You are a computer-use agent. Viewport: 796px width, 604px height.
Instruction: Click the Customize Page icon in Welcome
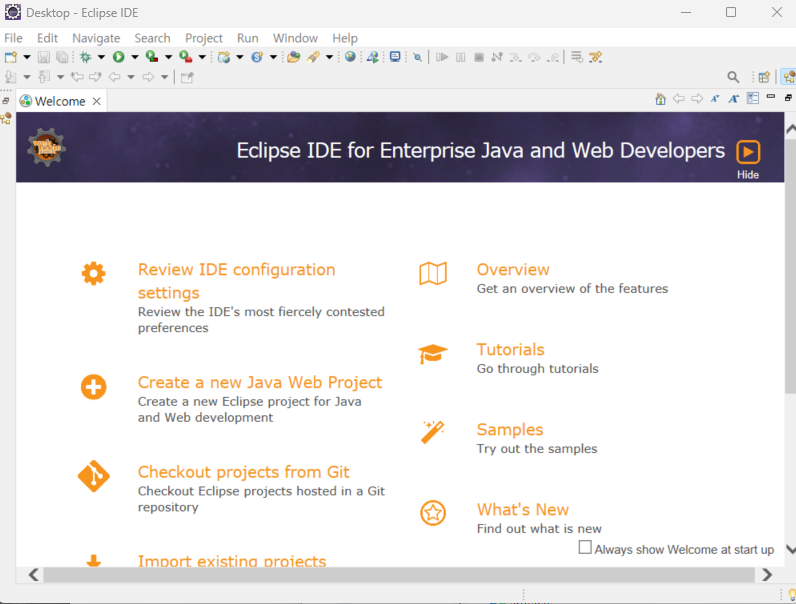(753, 98)
